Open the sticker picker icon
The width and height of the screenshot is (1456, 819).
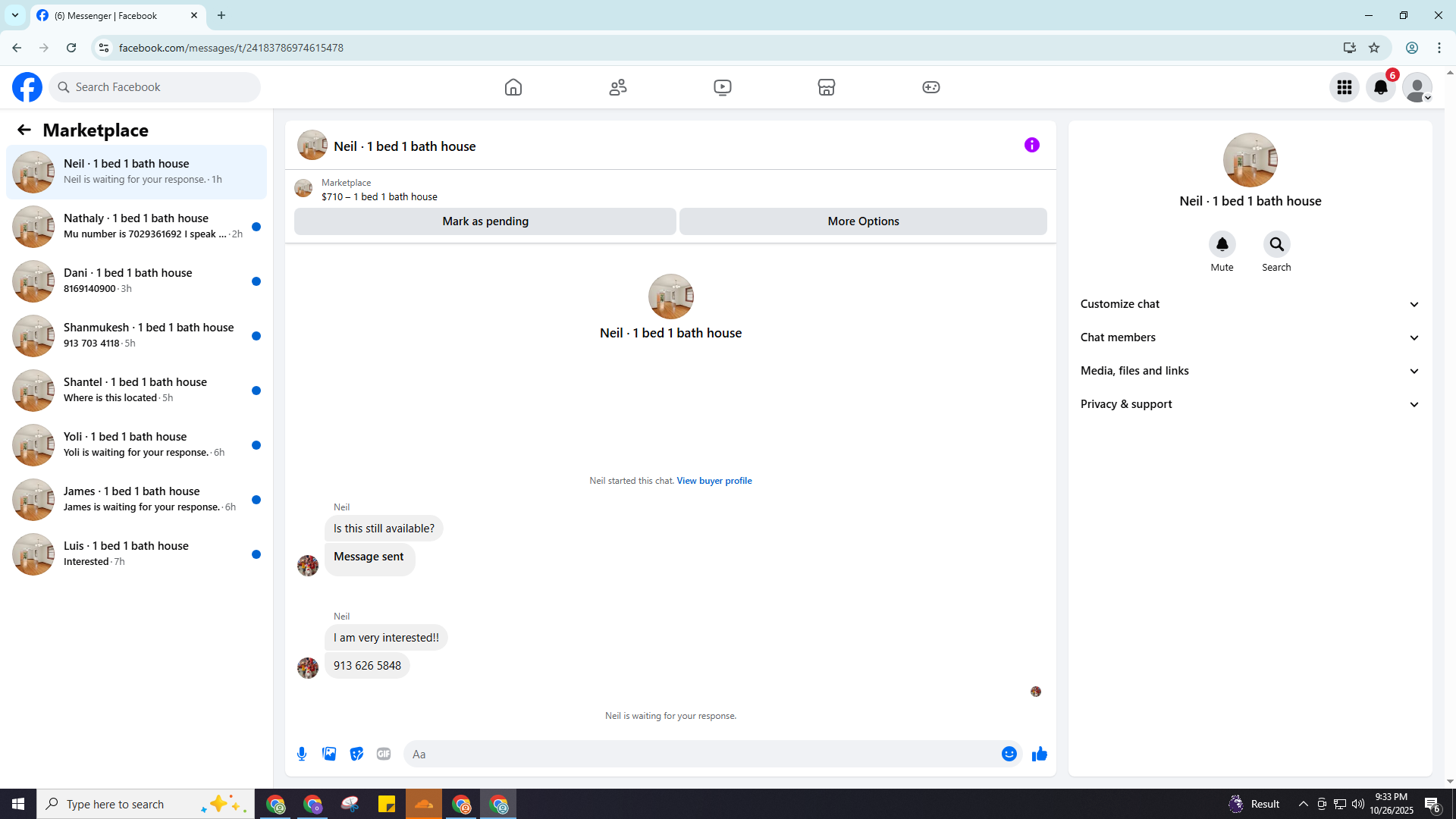[x=356, y=754]
